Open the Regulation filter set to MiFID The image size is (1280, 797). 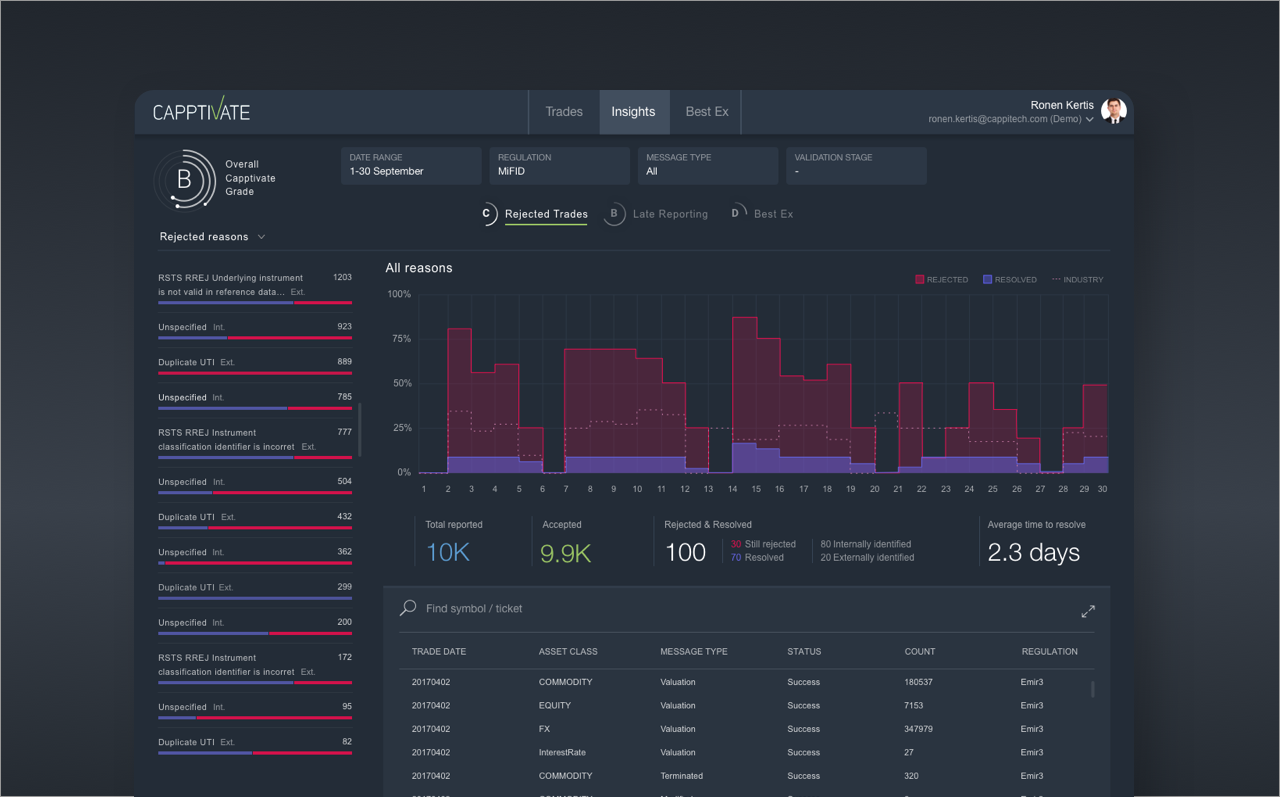coord(559,166)
